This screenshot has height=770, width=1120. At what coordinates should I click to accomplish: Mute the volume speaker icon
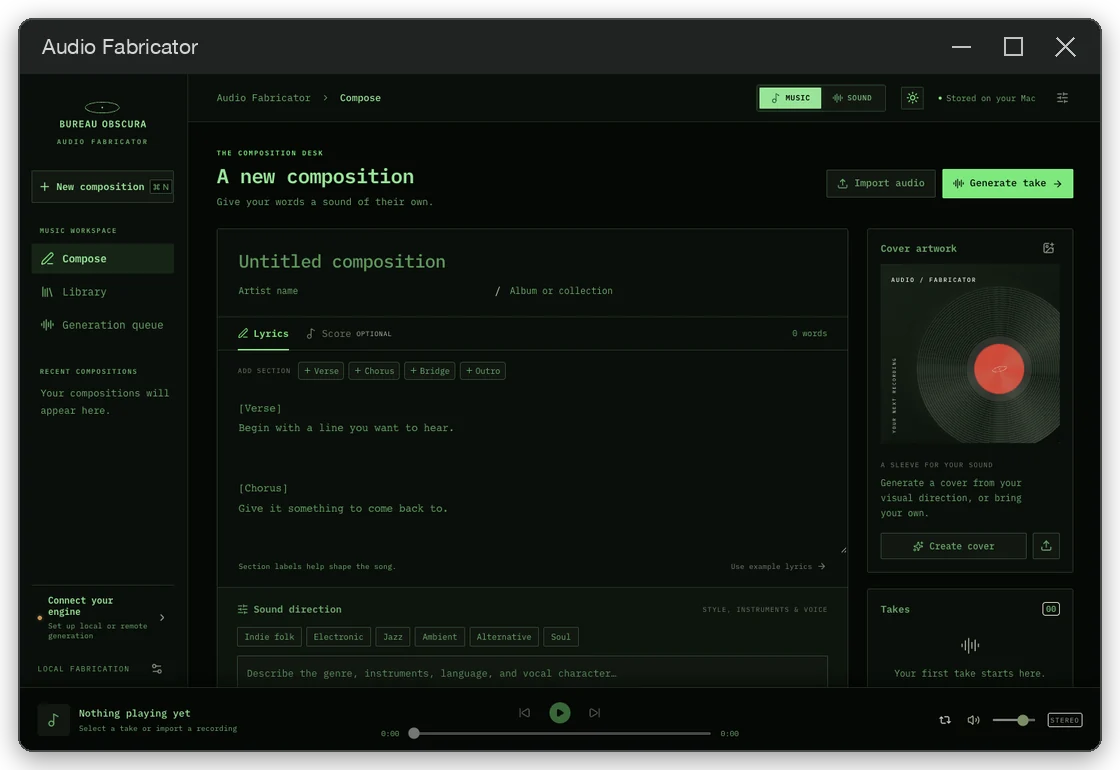pos(973,720)
